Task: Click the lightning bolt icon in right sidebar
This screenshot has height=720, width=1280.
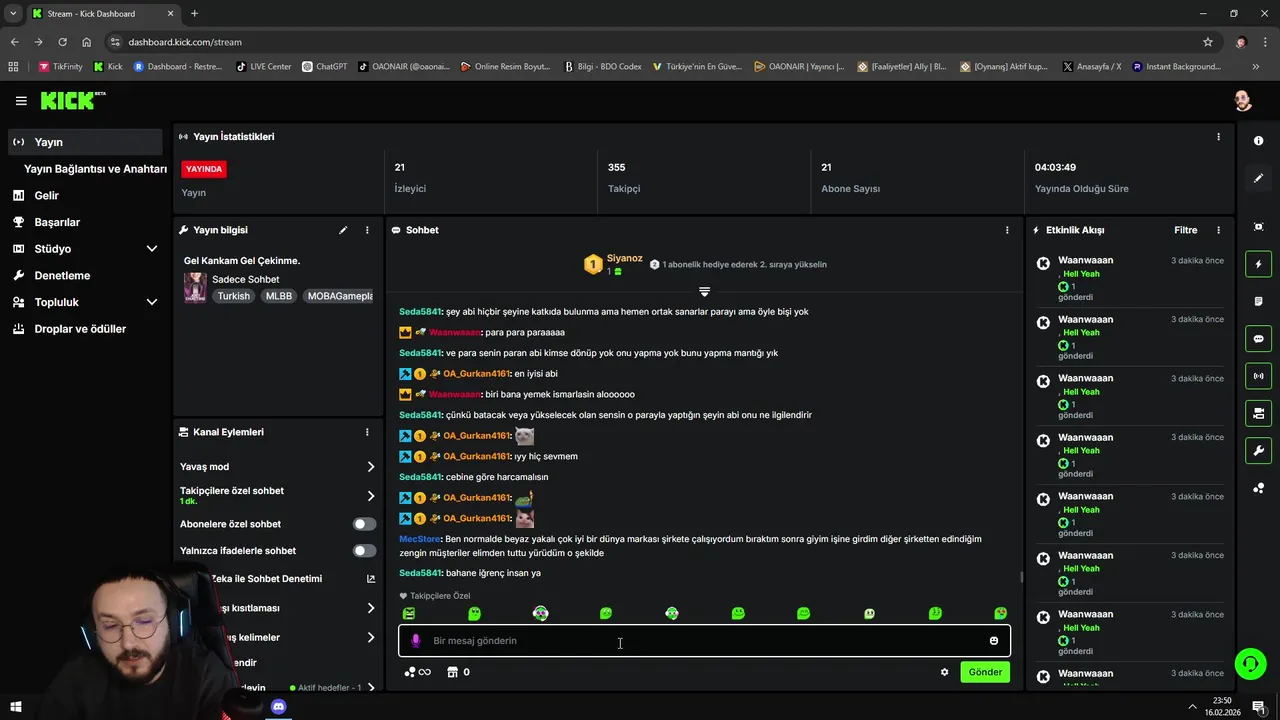Action: coord(1258,265)
